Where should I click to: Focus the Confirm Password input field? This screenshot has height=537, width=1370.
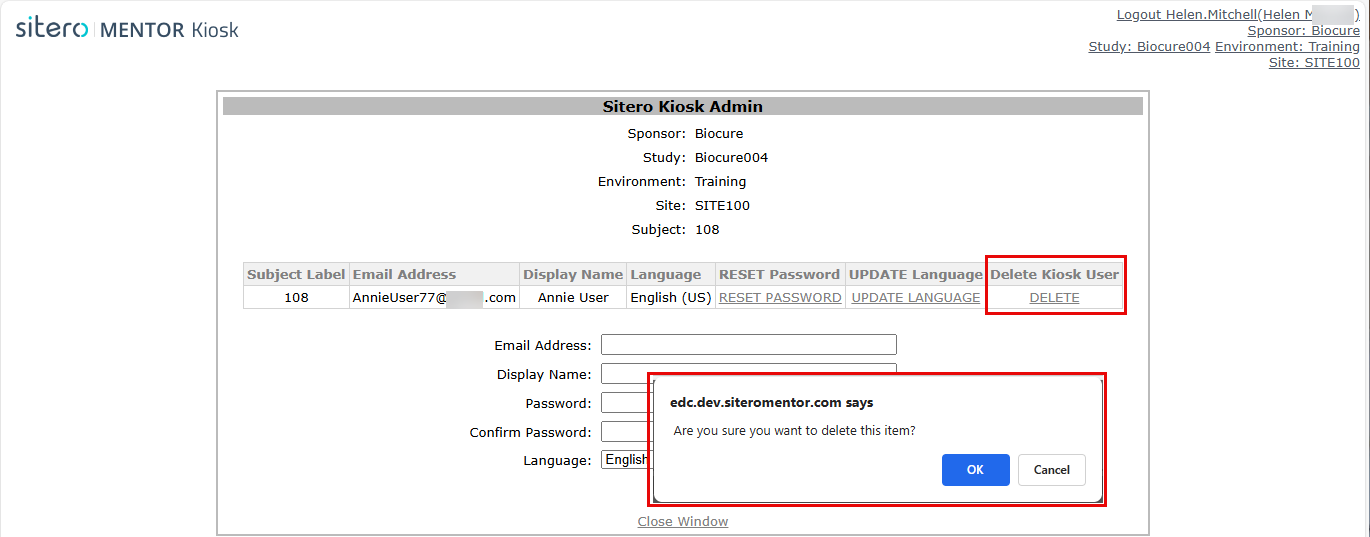click(x=625, y=432)
